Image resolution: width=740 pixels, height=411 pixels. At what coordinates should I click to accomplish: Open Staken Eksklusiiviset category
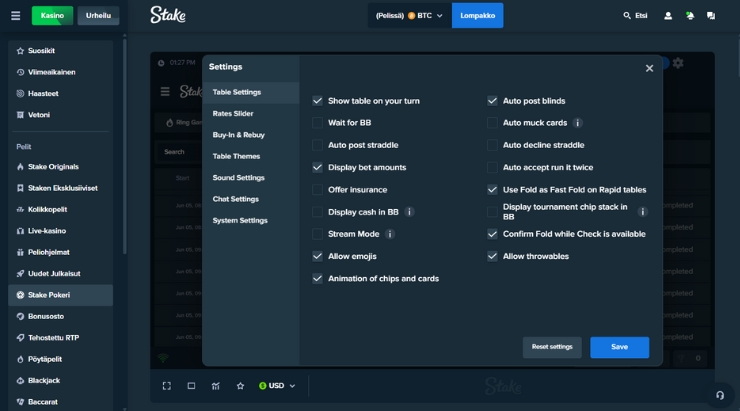[60, 188]
